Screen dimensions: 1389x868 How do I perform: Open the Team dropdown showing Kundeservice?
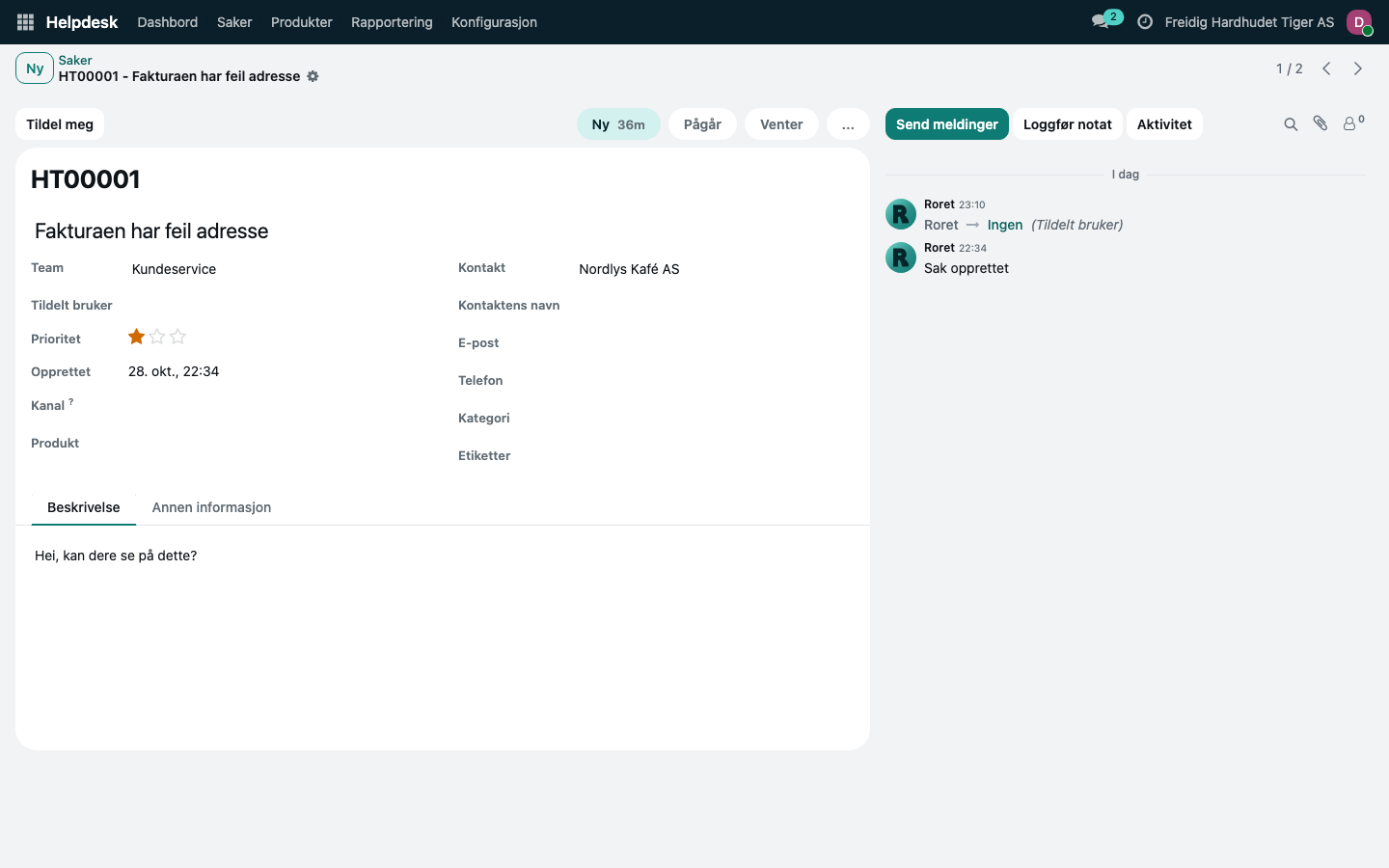click(280, 269)
